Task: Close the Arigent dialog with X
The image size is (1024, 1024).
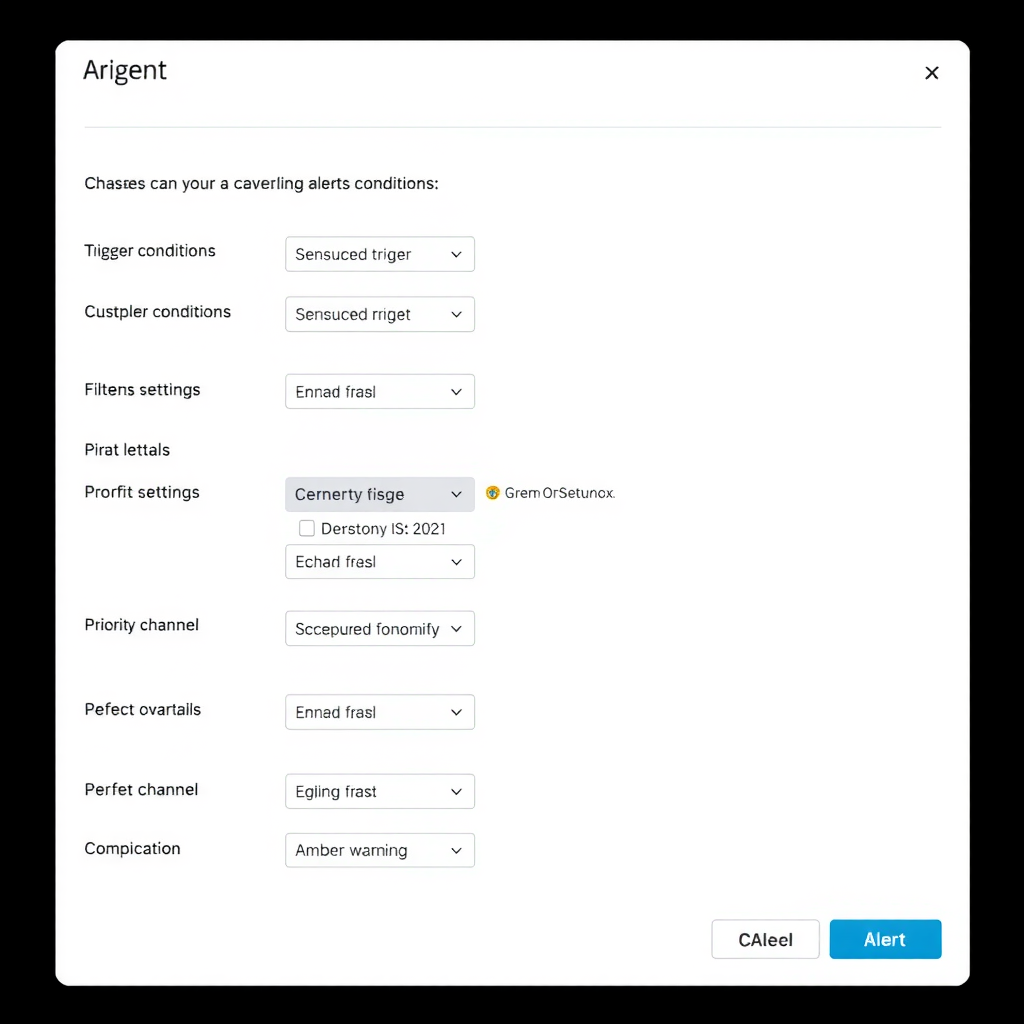Action: (x=931, y=73)
